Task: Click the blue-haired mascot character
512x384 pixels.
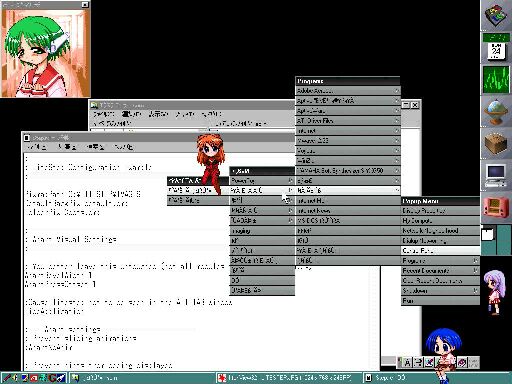Action: pyautogui.click(x=443, y=354)
